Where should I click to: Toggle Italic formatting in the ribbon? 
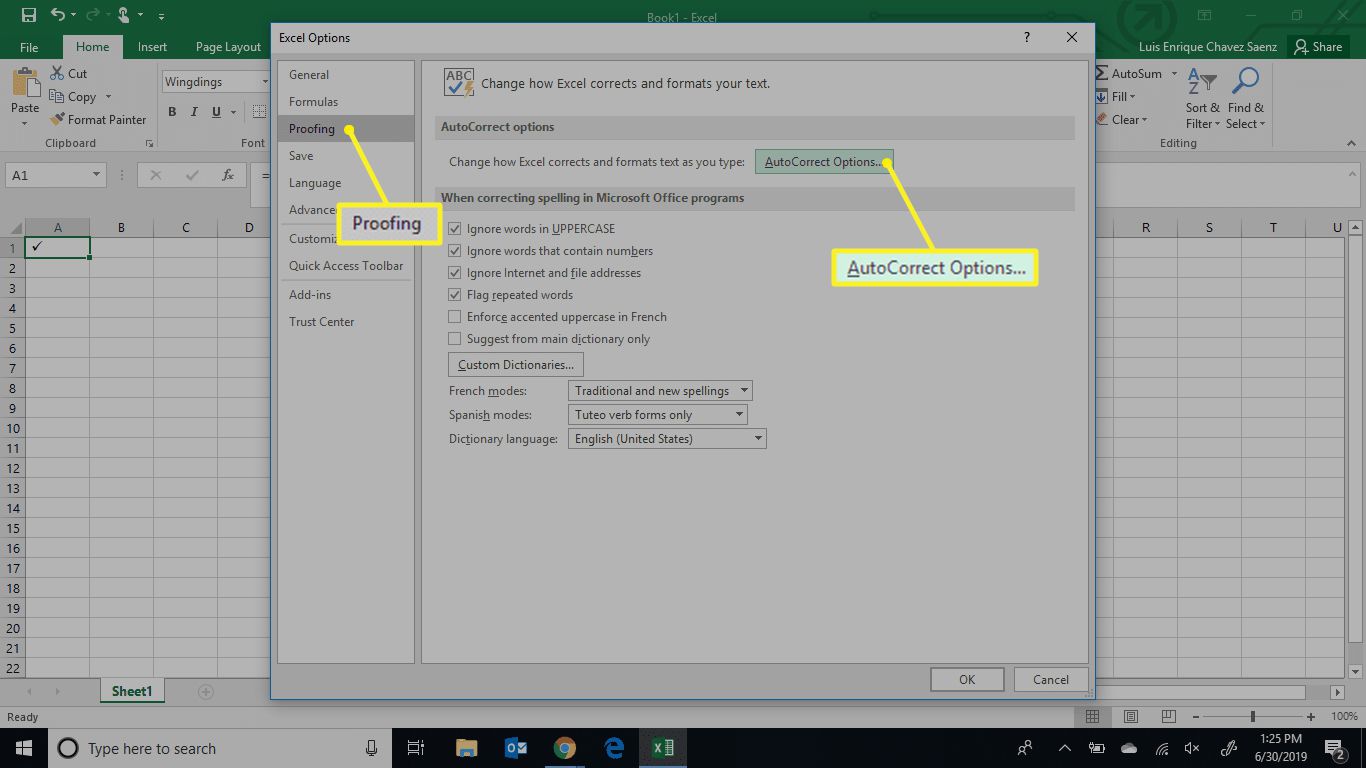[x=193, y=112]
